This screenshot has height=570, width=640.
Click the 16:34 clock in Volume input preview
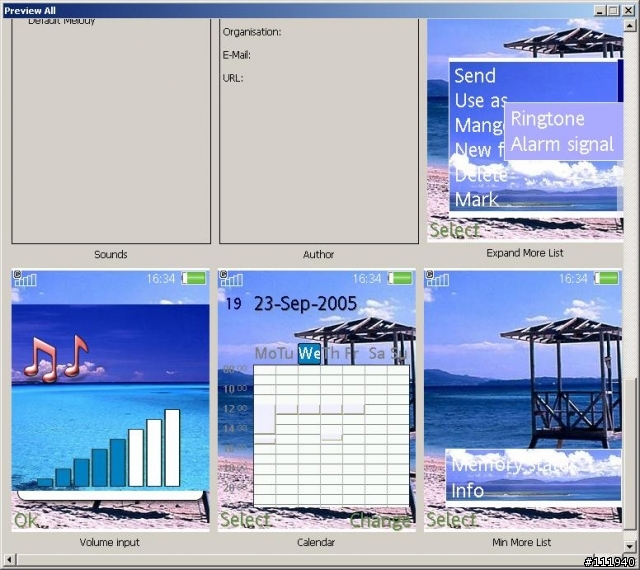tap(160, 278)
